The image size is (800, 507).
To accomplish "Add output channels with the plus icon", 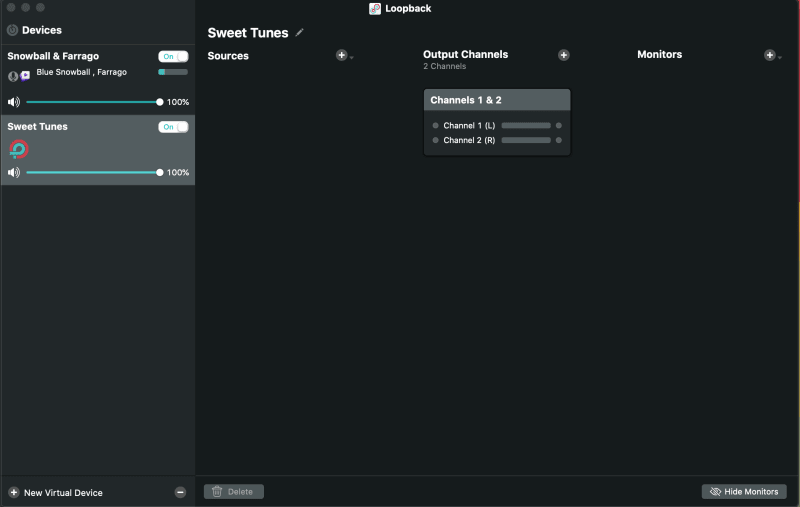I will click(x=563, y=55).
